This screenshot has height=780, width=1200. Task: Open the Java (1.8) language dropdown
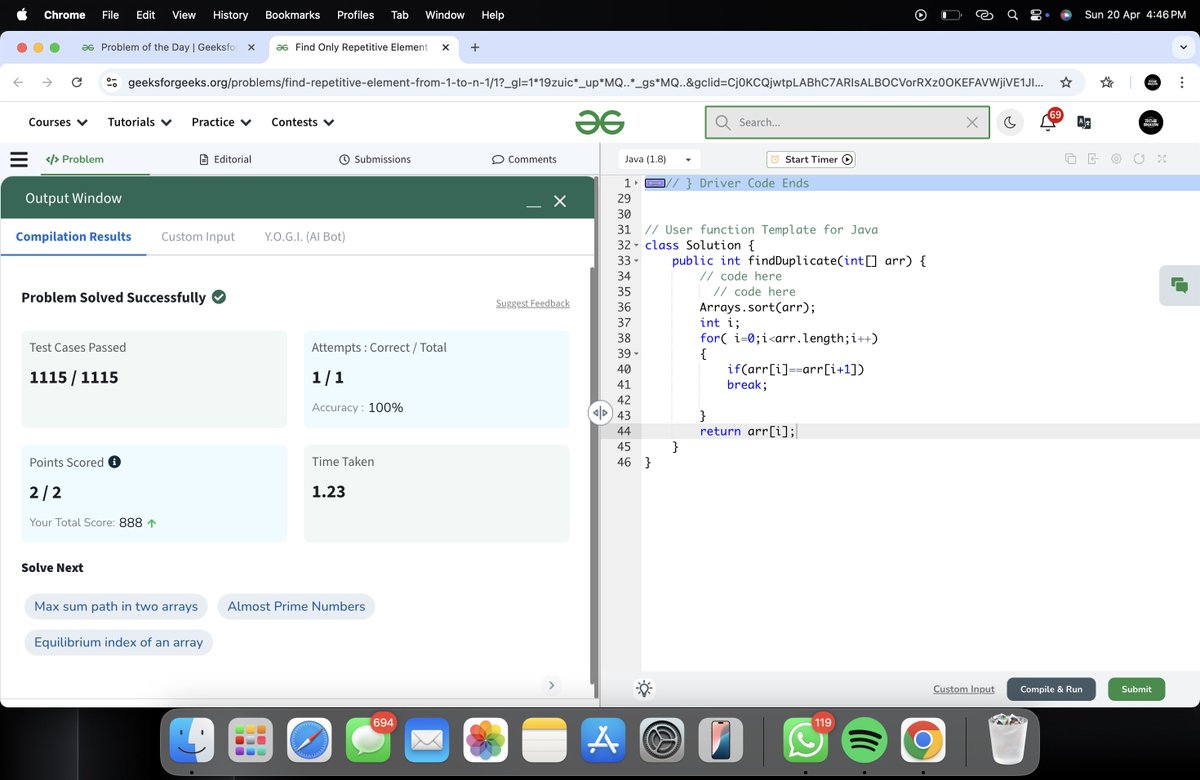[x=659, y=159]
